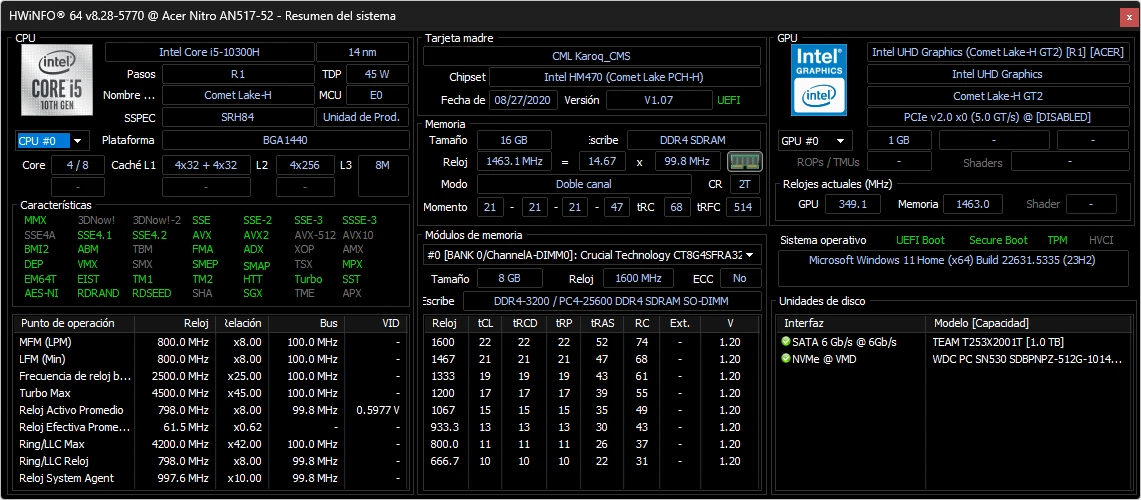Viewport: 1141px width, 500px height.
Task: Click the ECC No field
Action: 740,278
